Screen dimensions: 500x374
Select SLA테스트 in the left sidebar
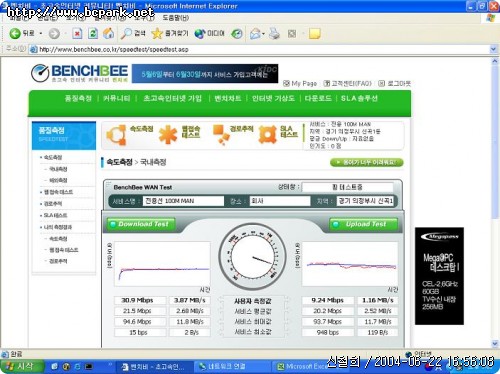point(55,215)
